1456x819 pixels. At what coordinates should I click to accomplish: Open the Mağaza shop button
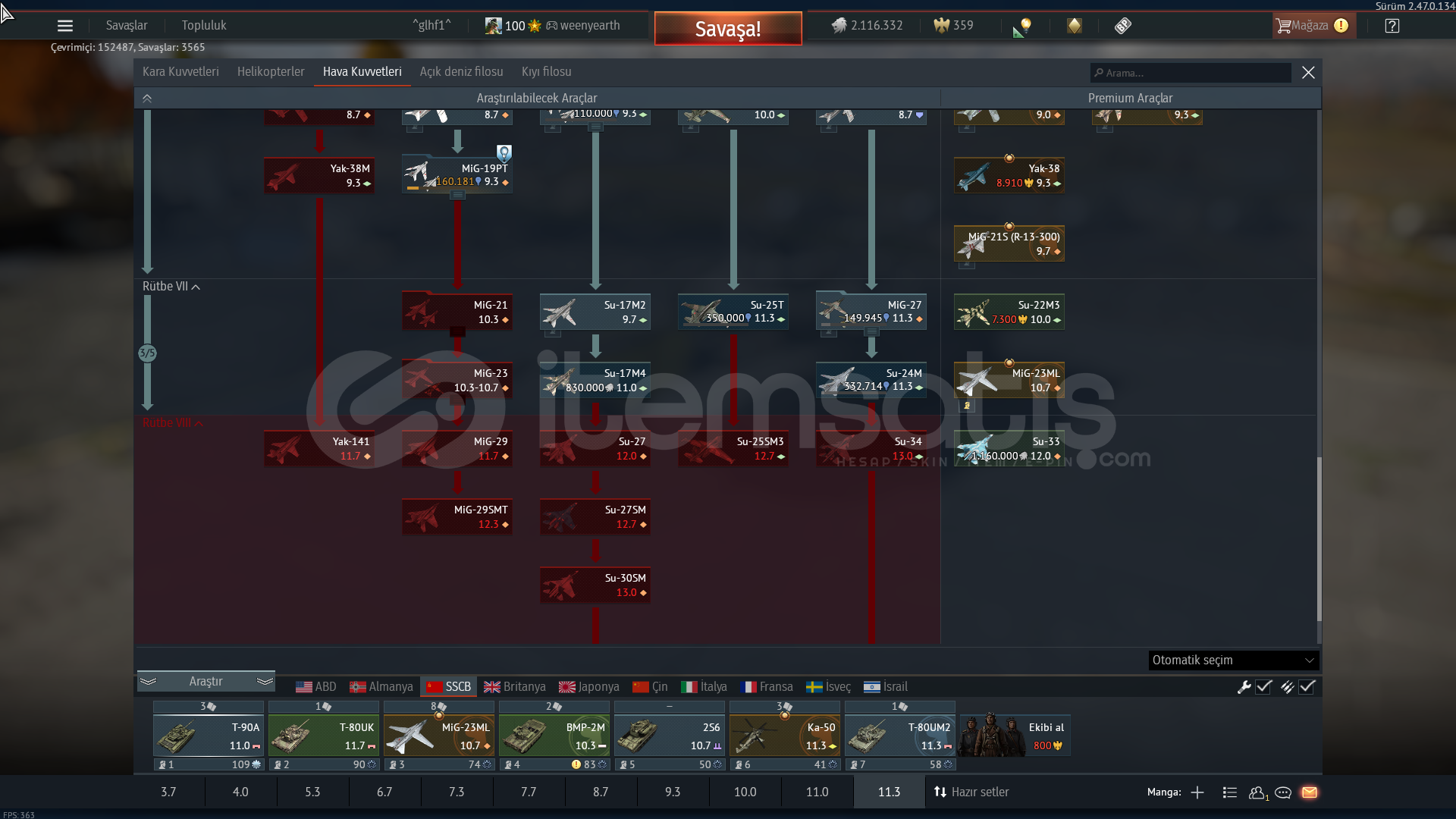(1313, 26)
